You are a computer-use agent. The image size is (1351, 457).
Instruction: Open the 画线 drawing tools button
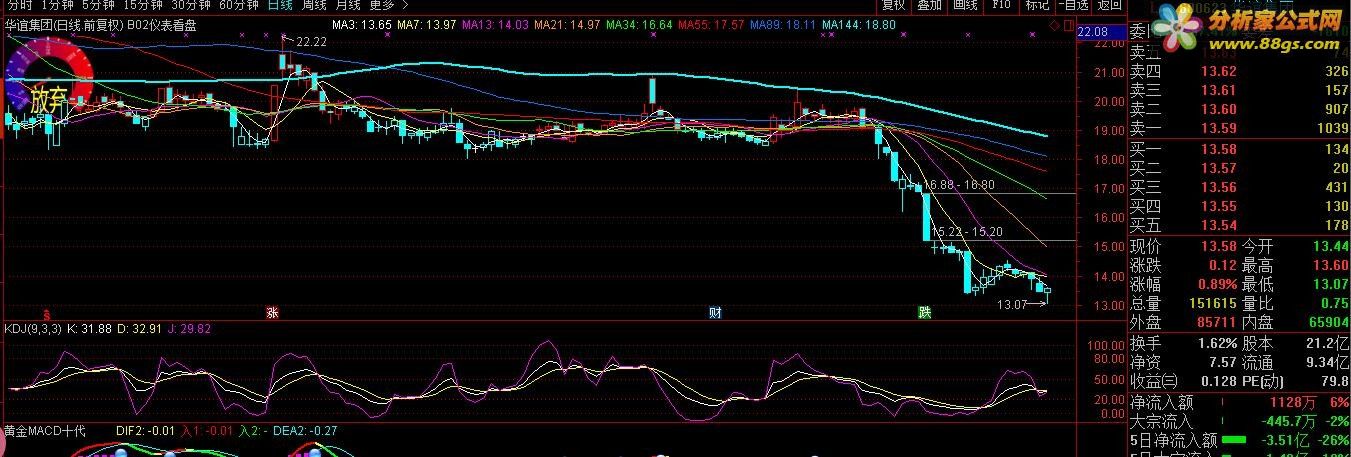(x=965, y=5)
